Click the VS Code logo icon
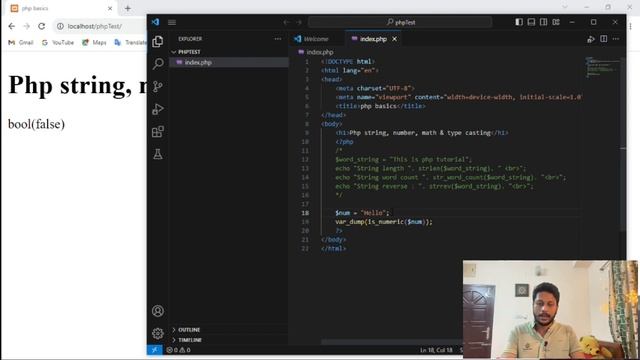Image resolution: width=640 pixels, height=360 pixels. [x=155, y=22]
